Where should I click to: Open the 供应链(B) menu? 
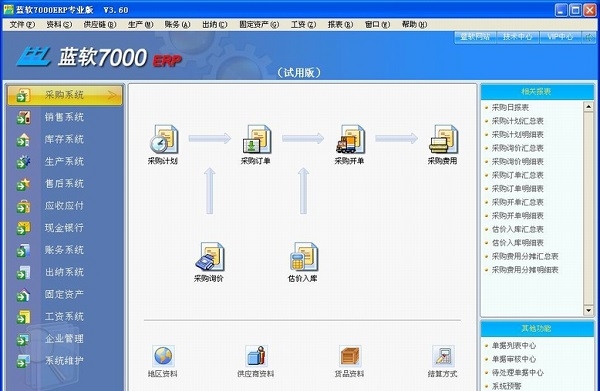pos(100,24)
